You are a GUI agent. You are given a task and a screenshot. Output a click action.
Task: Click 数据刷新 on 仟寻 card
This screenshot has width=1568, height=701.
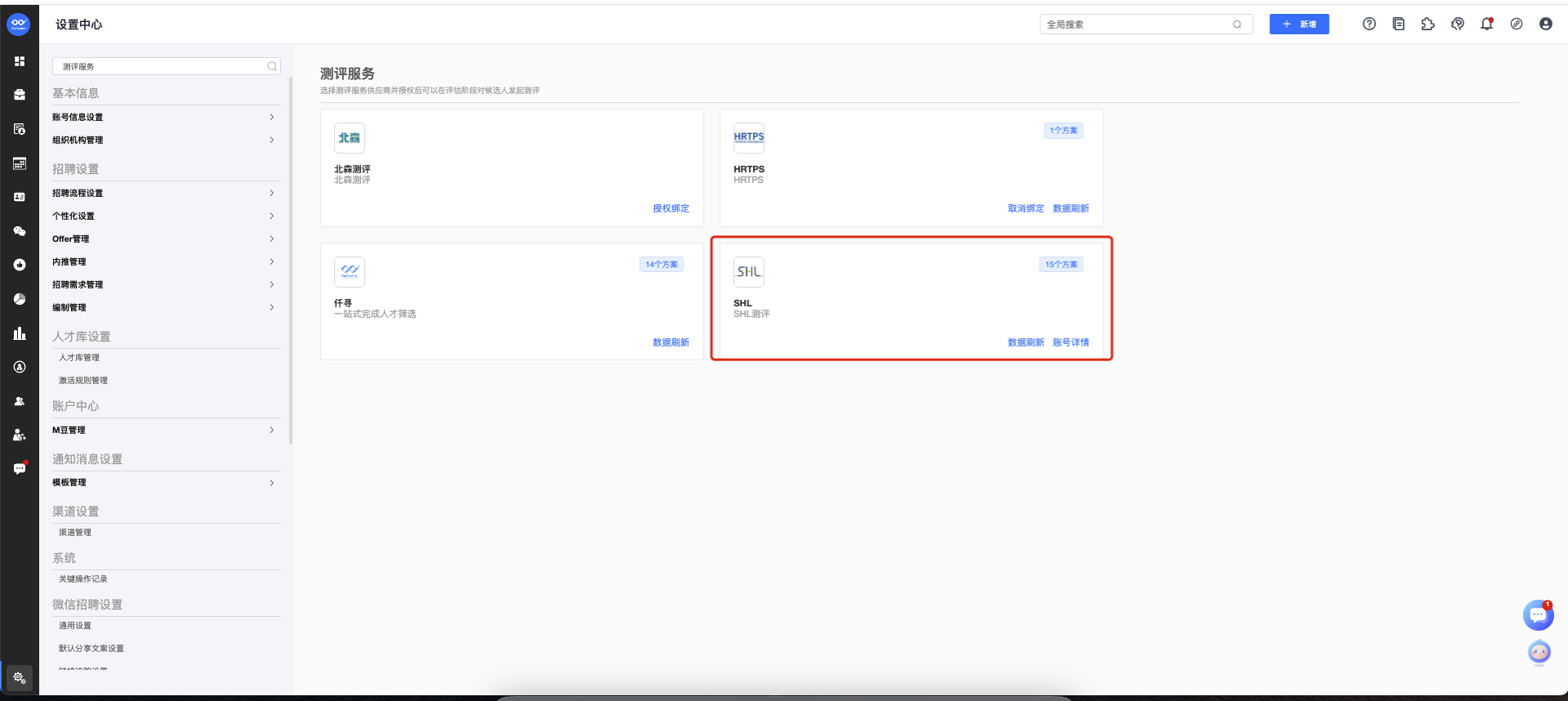point(671,342)
